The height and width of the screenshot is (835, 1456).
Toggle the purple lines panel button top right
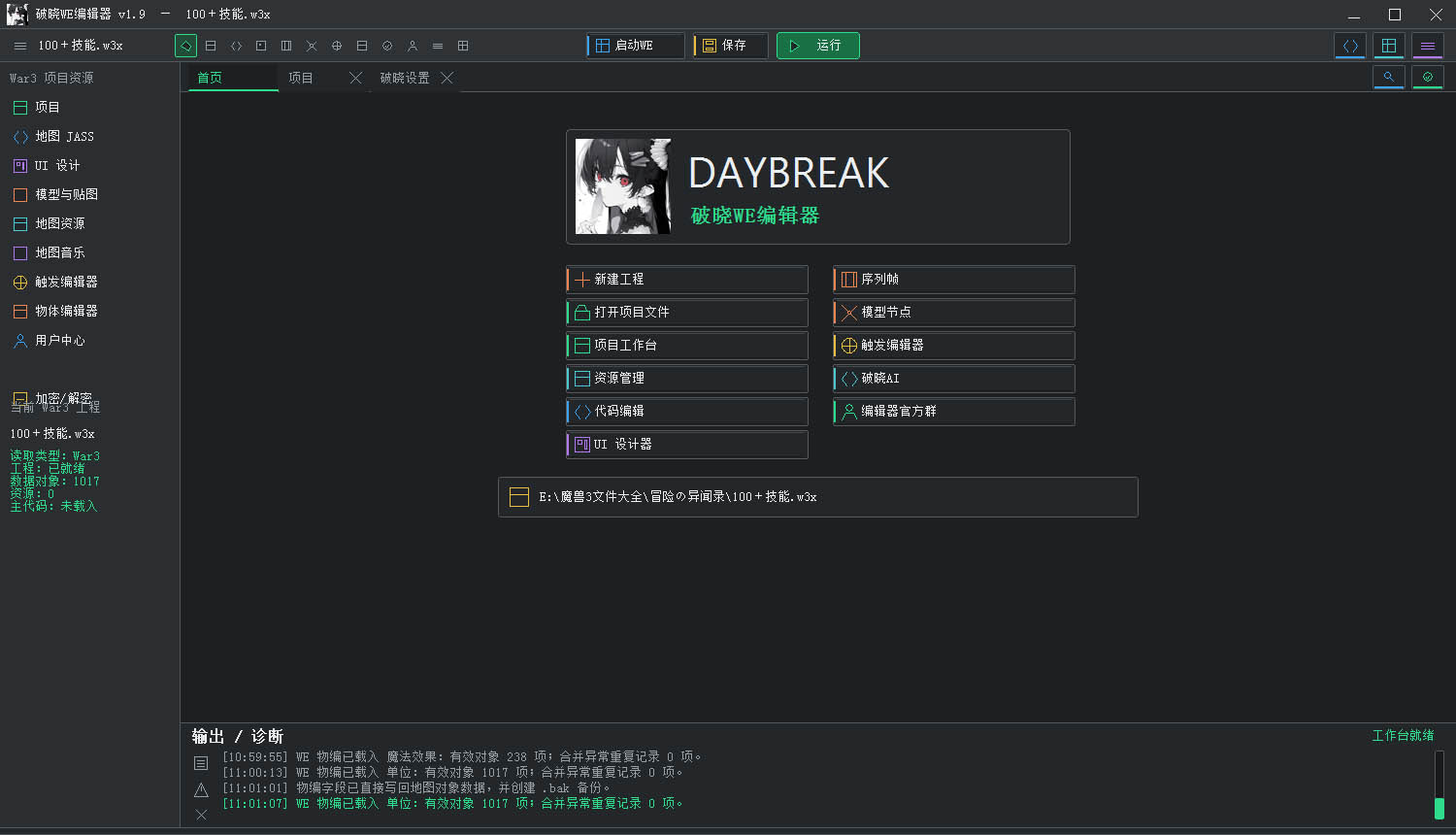1427,46
